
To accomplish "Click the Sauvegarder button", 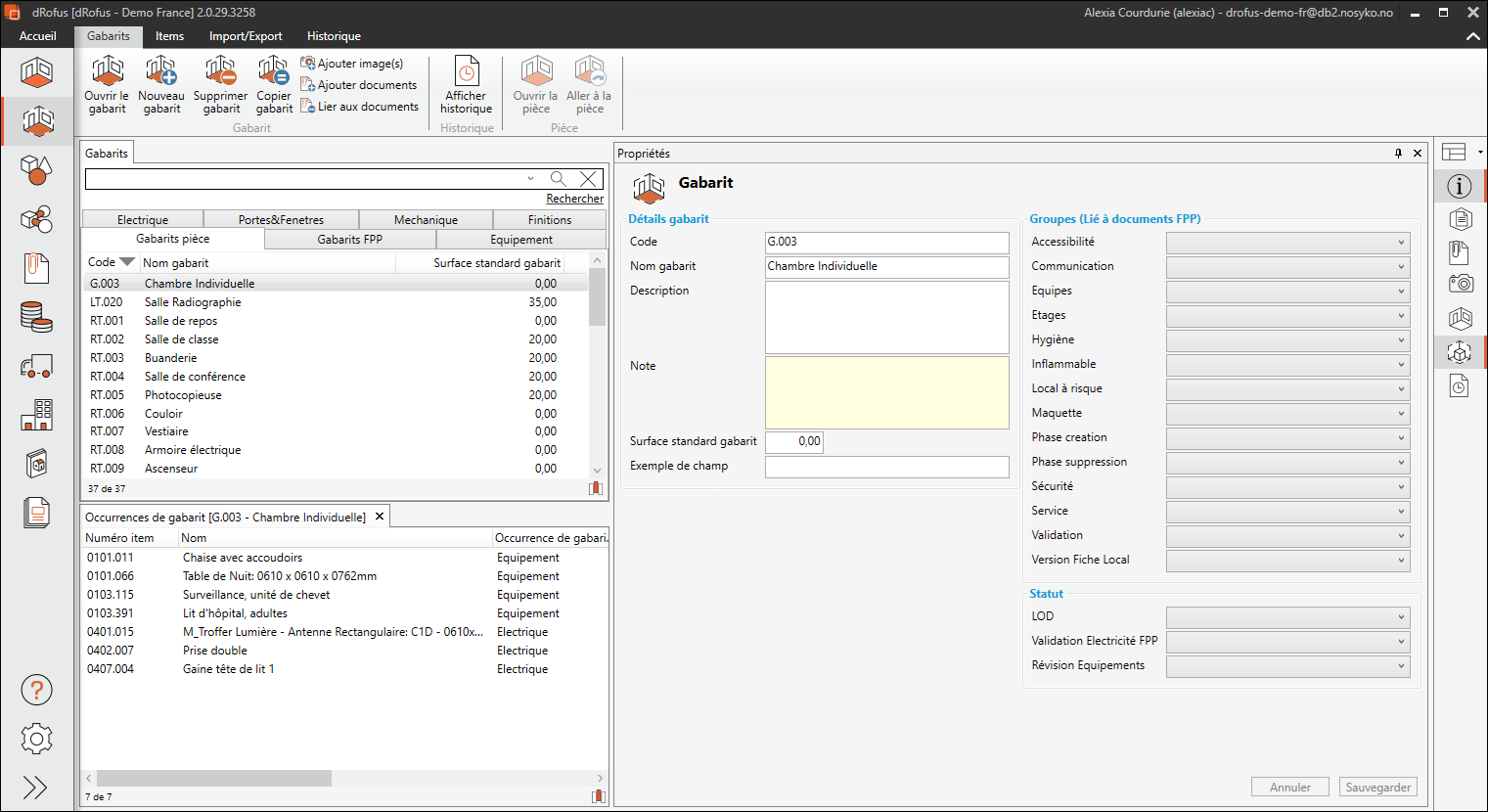I will 1377,788.
